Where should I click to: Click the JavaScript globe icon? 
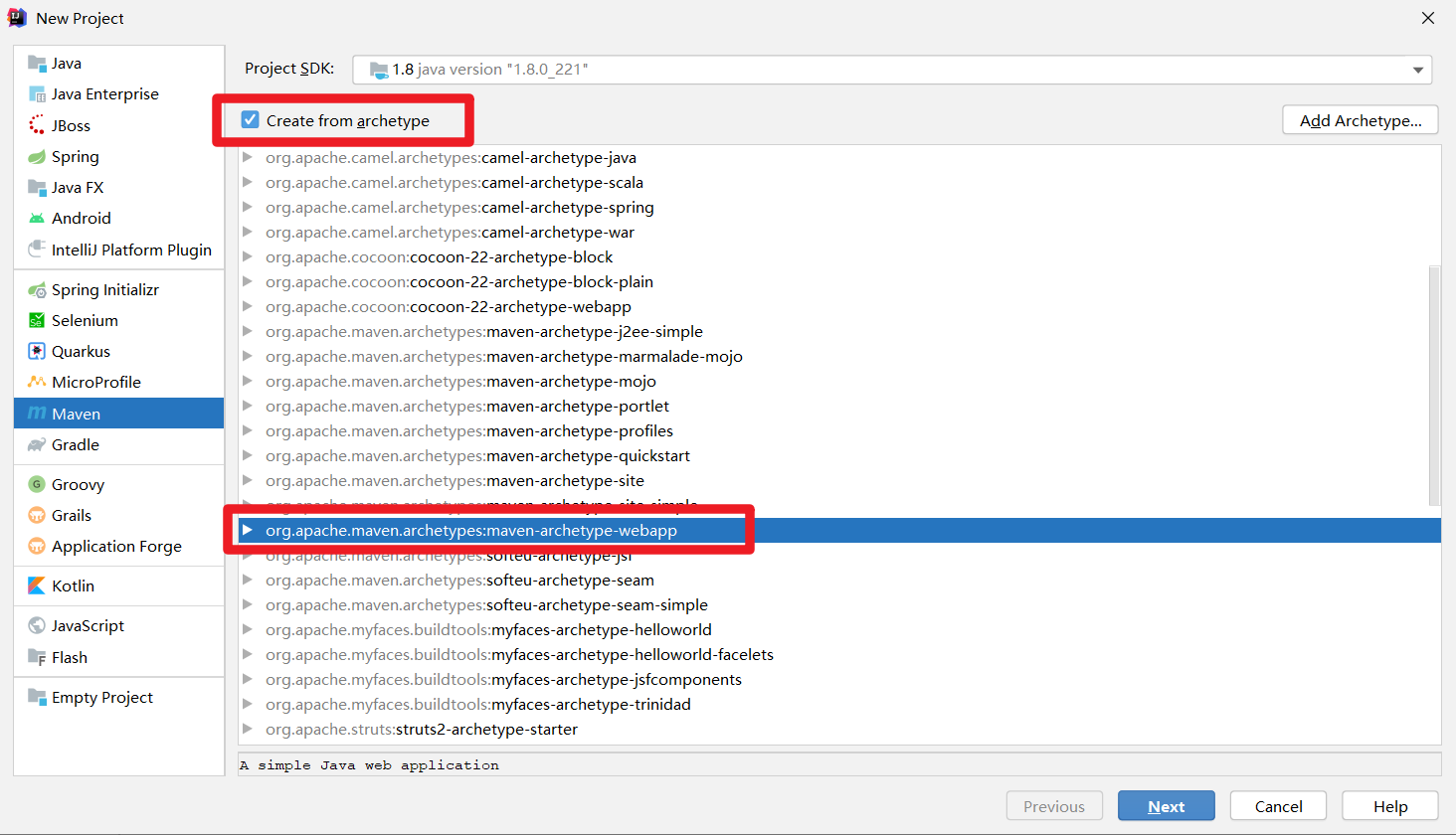pyautogui.click(x=37, y=626)
